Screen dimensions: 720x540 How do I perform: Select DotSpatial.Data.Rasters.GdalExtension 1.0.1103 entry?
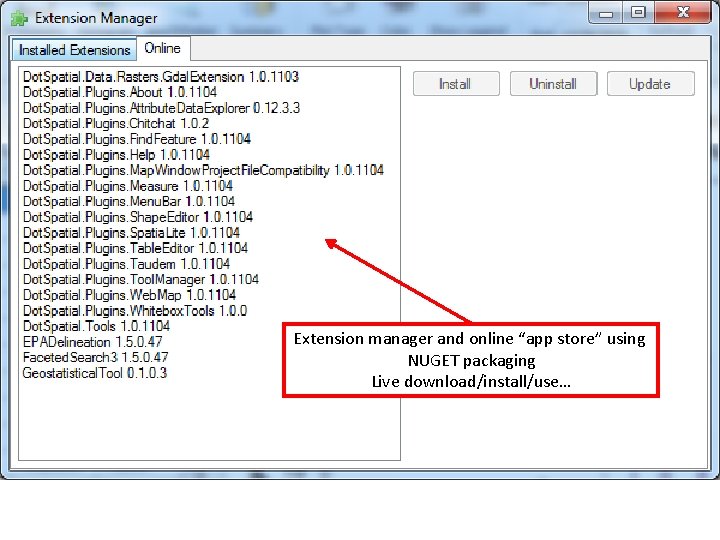161,77
